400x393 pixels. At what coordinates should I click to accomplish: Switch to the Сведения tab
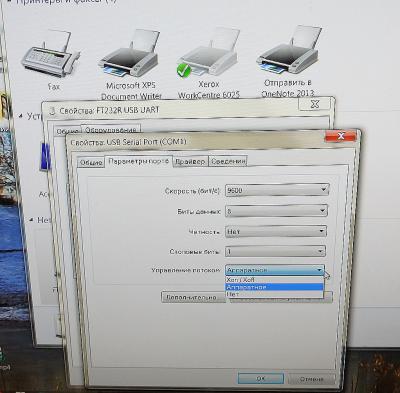[228, 161]
